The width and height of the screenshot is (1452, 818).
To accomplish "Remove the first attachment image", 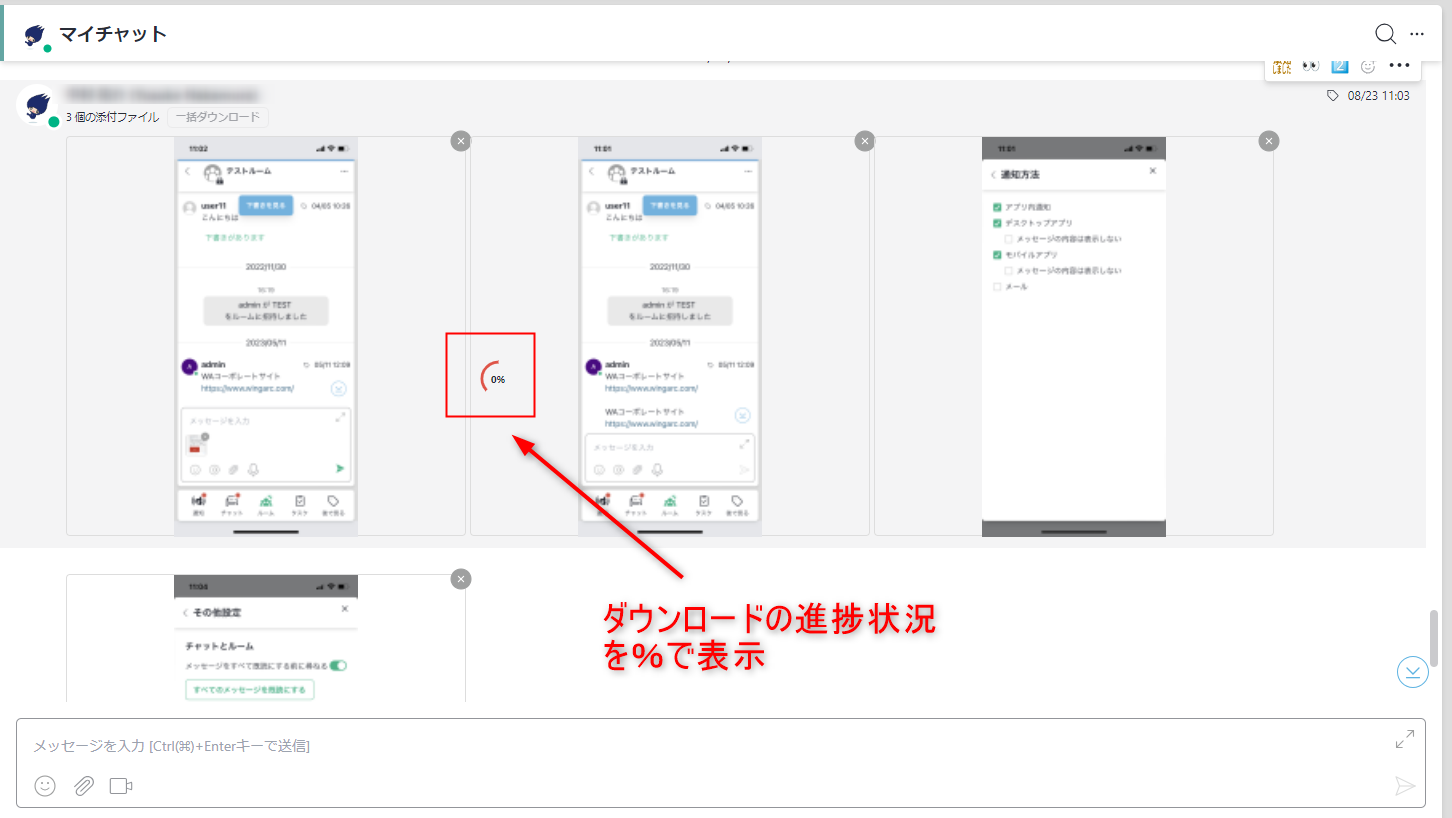I will (x=460, y=141).
